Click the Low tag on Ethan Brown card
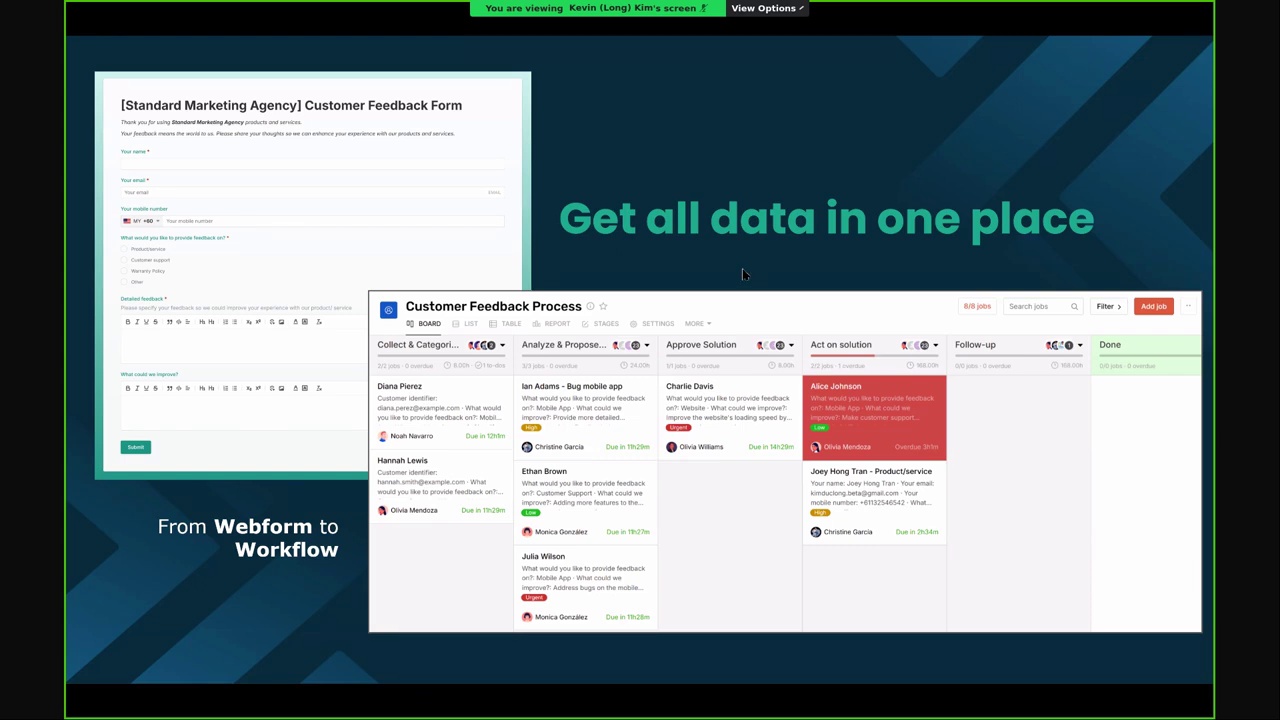Viewport: 1280px width, 720px height. (x=530, y=513)
